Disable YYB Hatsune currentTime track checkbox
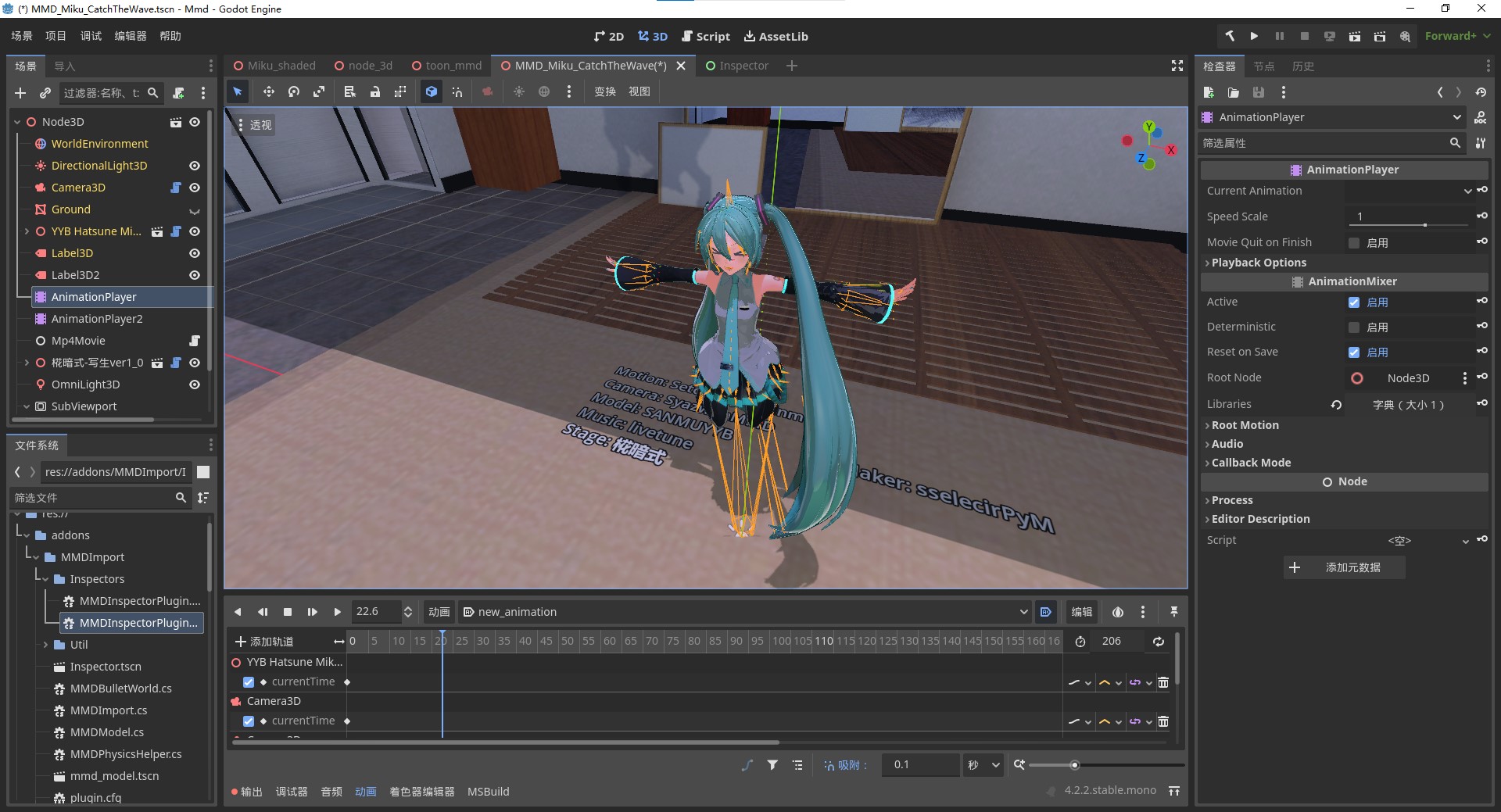Viewport: 1501px width, 812px height. [249, 682]
